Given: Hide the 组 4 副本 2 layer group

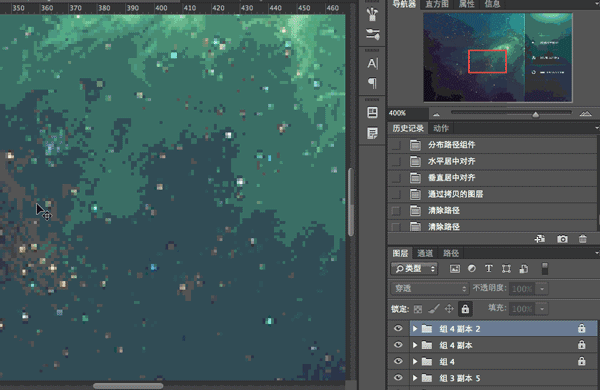Looking at the screenshot, I should (x=398, y=329).
